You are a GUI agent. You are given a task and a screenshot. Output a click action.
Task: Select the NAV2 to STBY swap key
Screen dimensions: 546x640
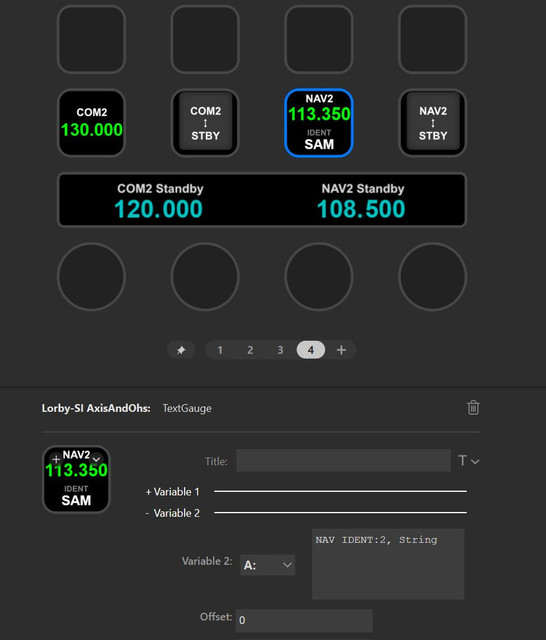[433, 122]
